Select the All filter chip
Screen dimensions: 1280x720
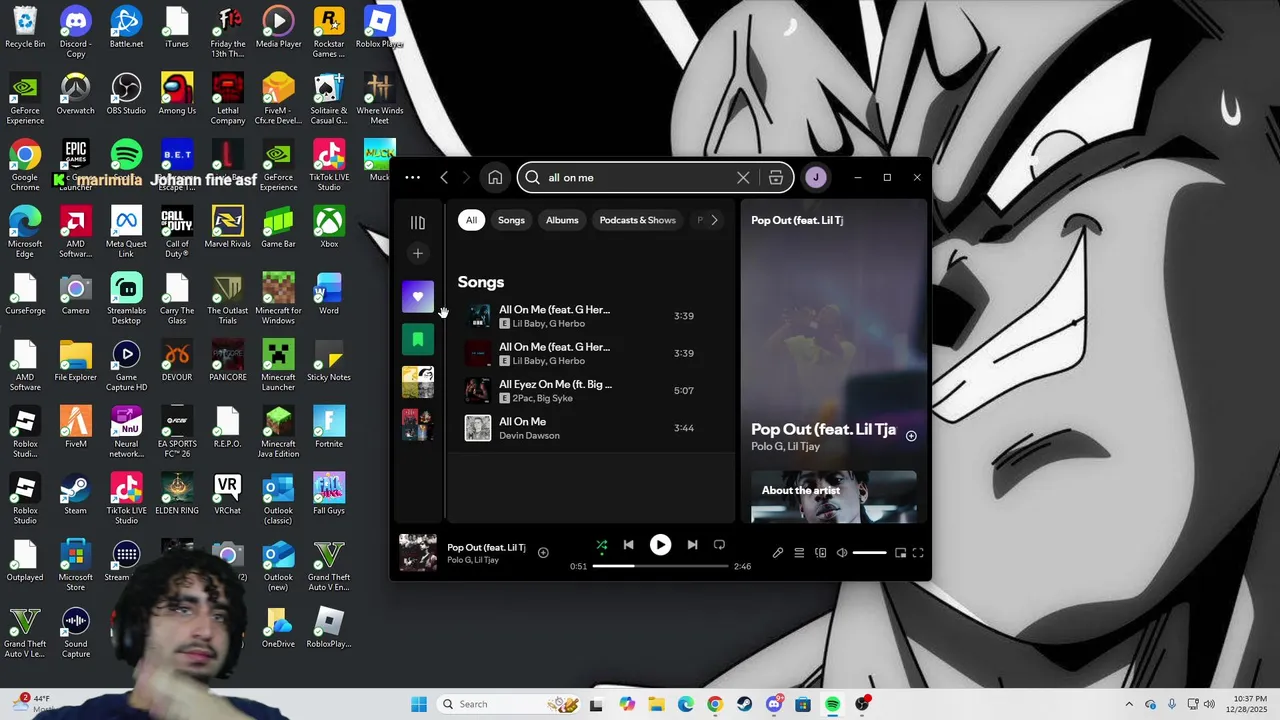[x=471, y=220]
